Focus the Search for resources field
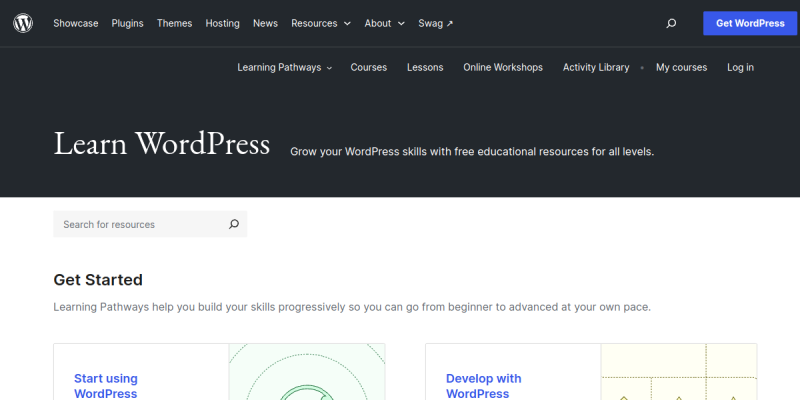The width and height of the screenshot is (800, 400). pyautogui.click(x=150, y=224)
